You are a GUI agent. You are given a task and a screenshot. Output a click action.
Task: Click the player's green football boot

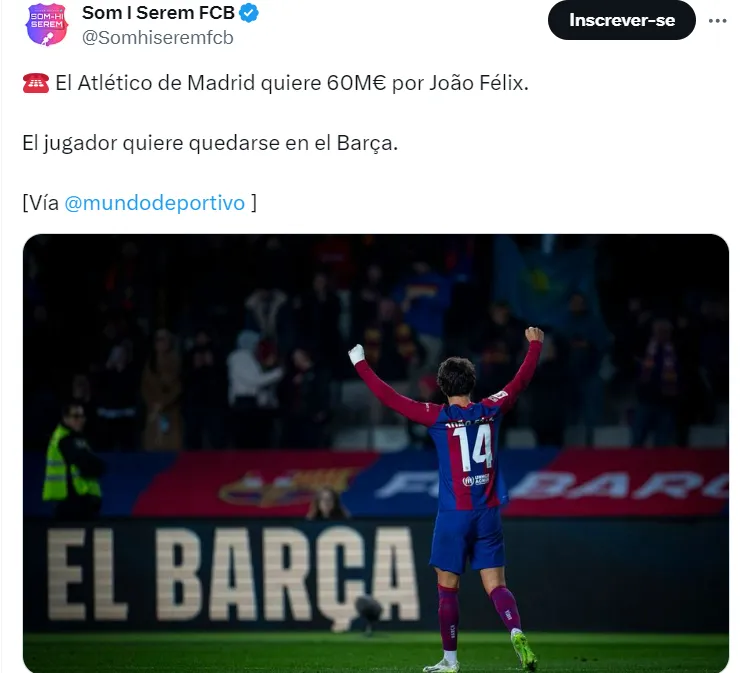click(525, 650)
